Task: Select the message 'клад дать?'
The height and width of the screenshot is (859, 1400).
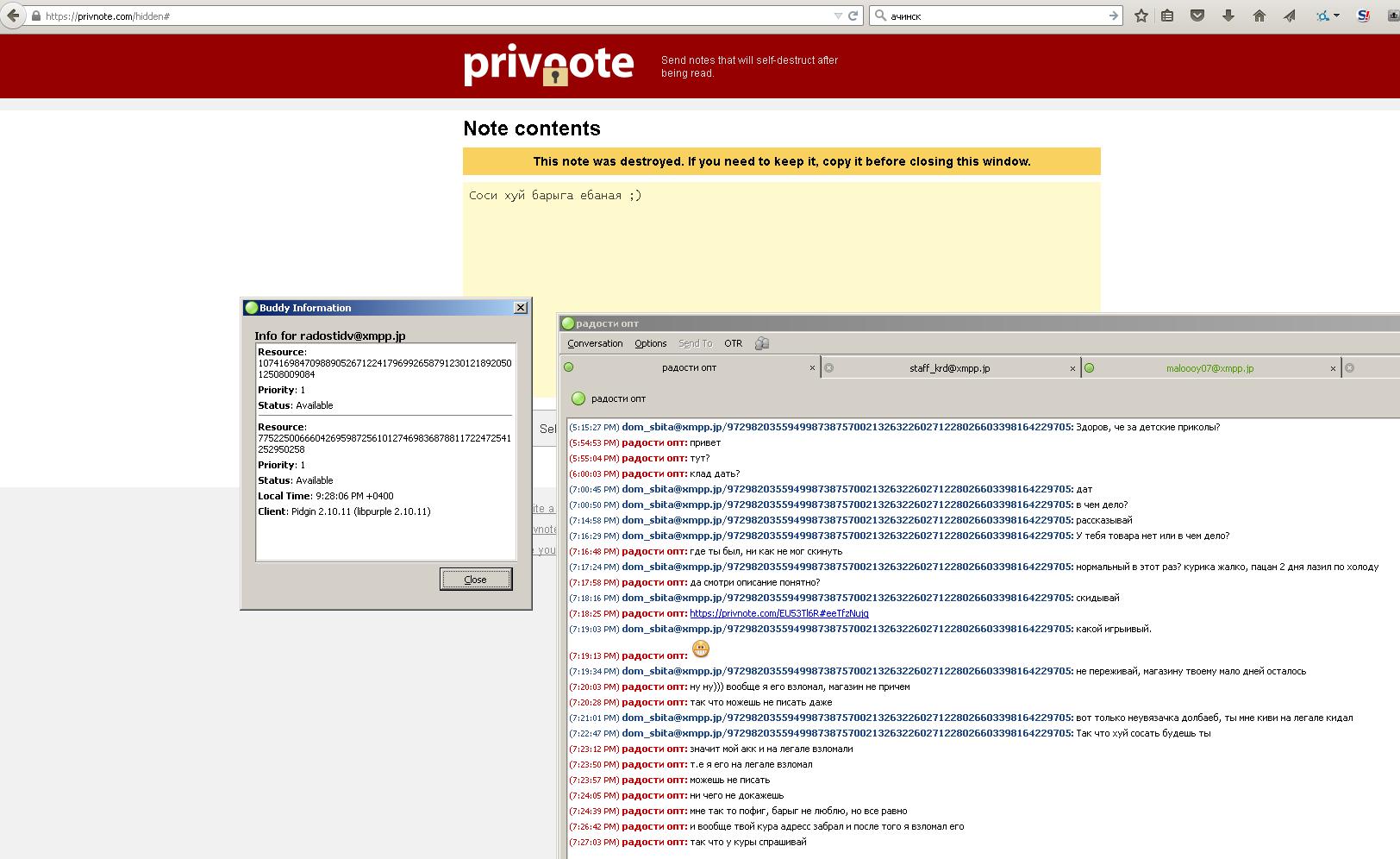Action: click(715, 473)
